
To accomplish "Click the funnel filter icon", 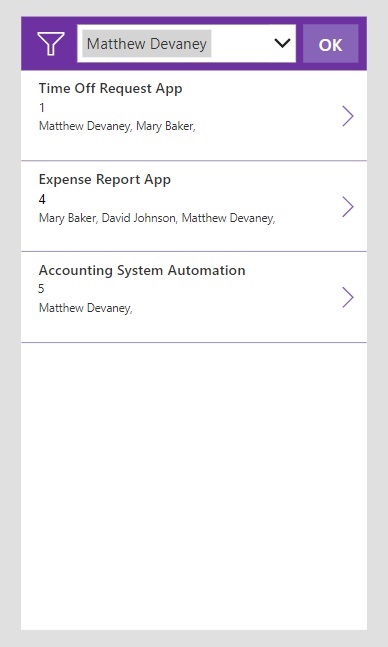I will [x=51, y=43].
